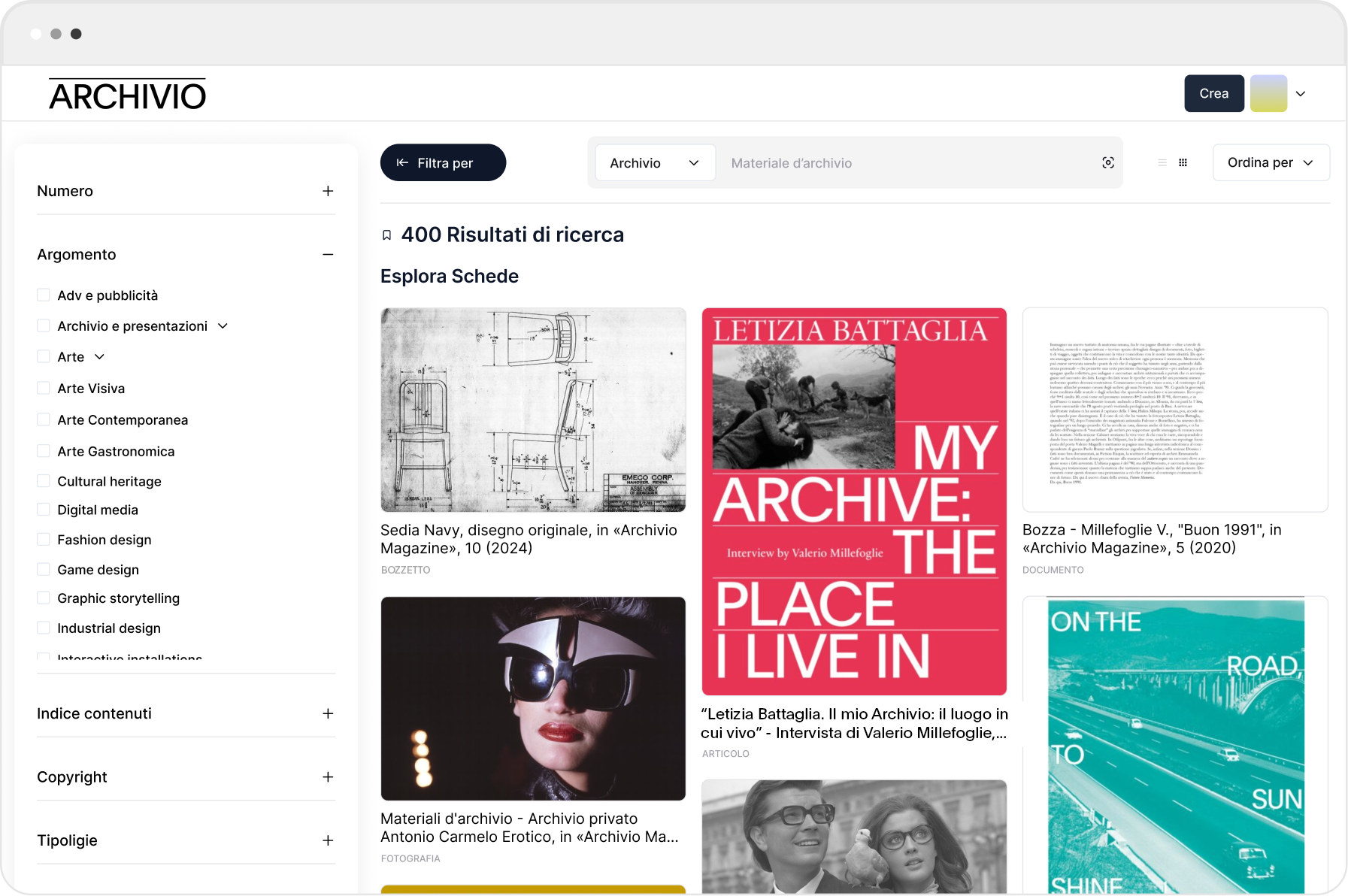Viewport: 1348px width, 896px height.
Task: Expand the Arte subcategory chevron
Action: click(x=99, y=357)
